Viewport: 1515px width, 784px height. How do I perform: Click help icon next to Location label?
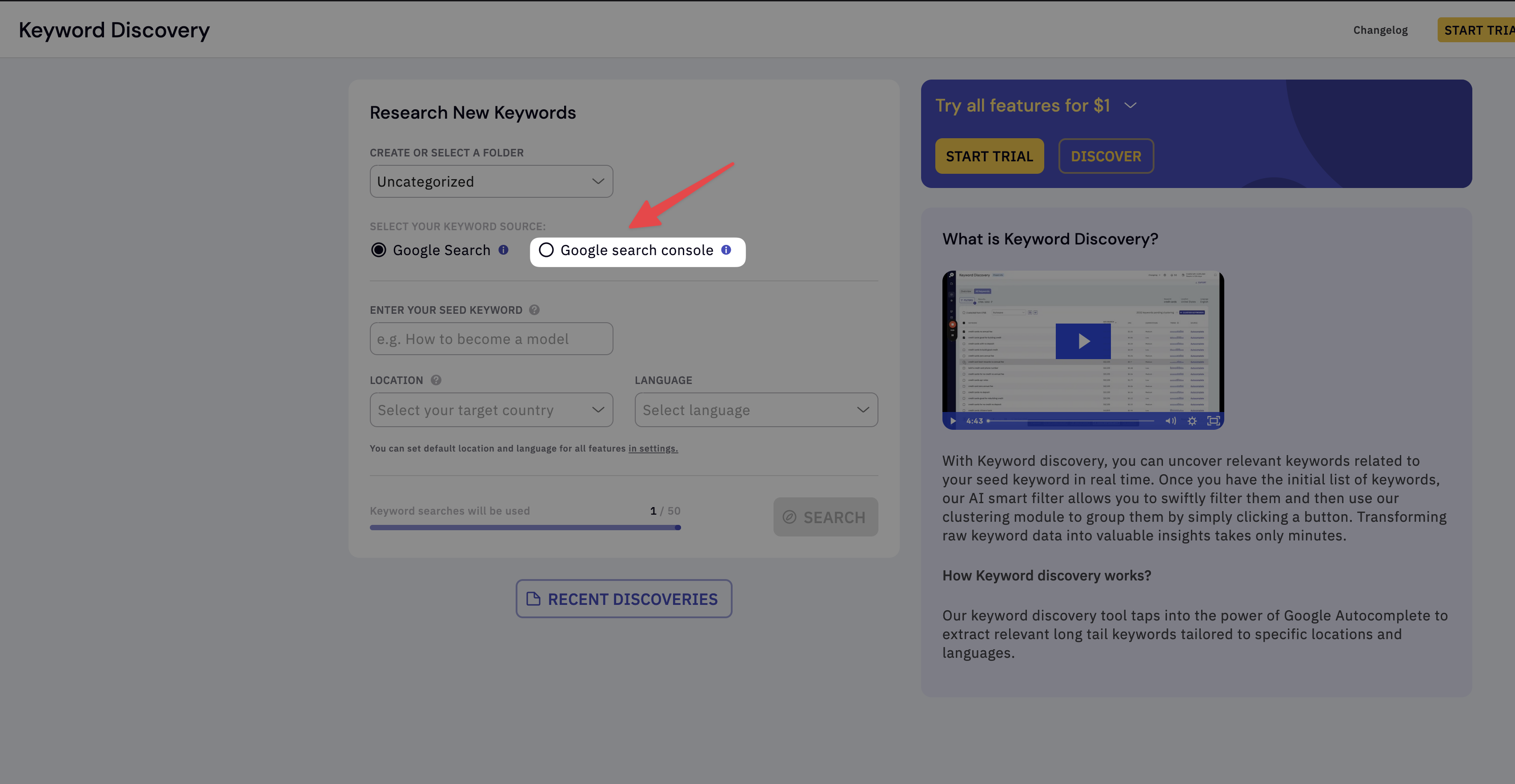coord(436,380)
